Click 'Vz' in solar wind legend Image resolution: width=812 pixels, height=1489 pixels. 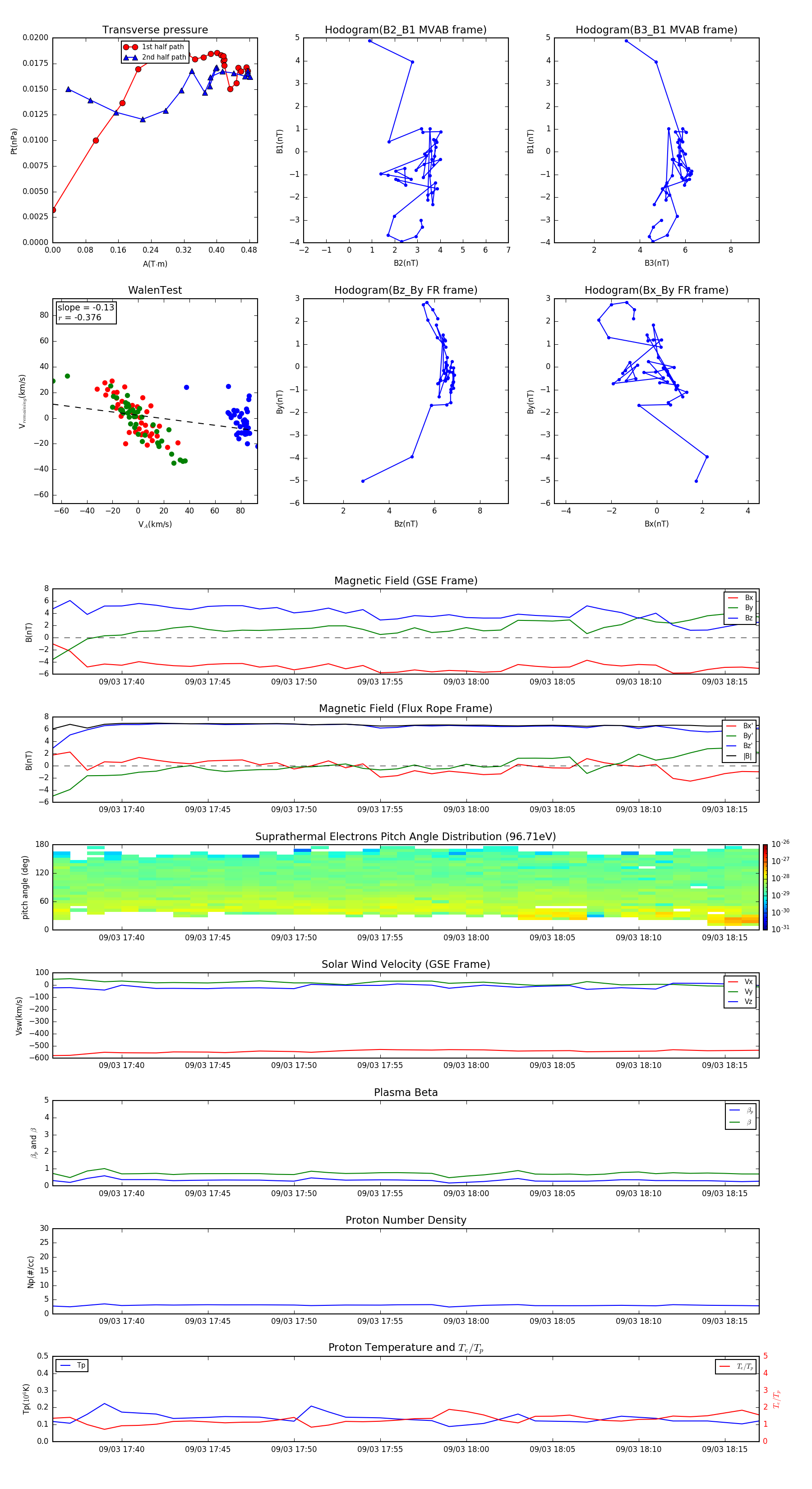(x=741, y=1002)
